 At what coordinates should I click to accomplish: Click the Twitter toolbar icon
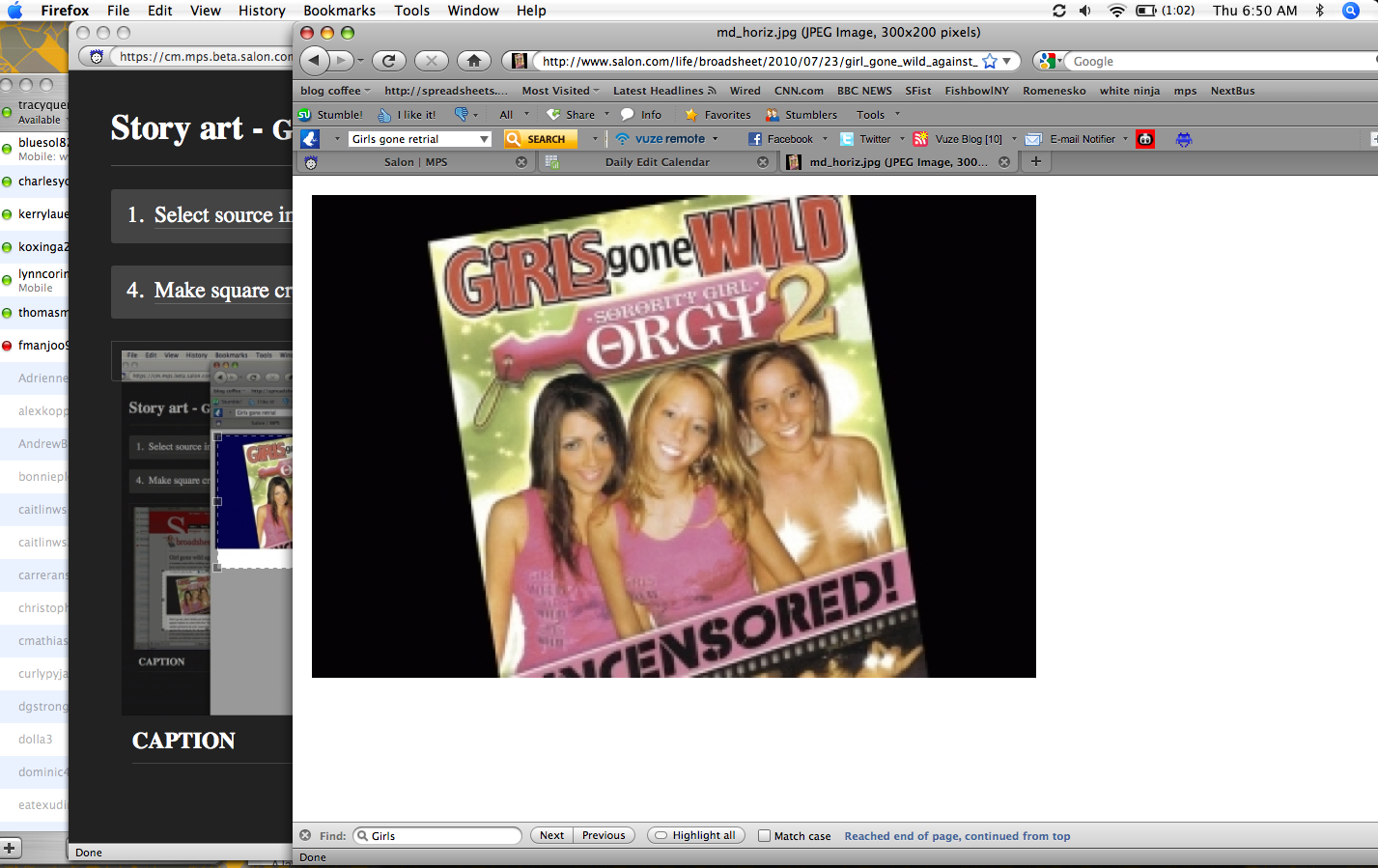pos(847,139)
